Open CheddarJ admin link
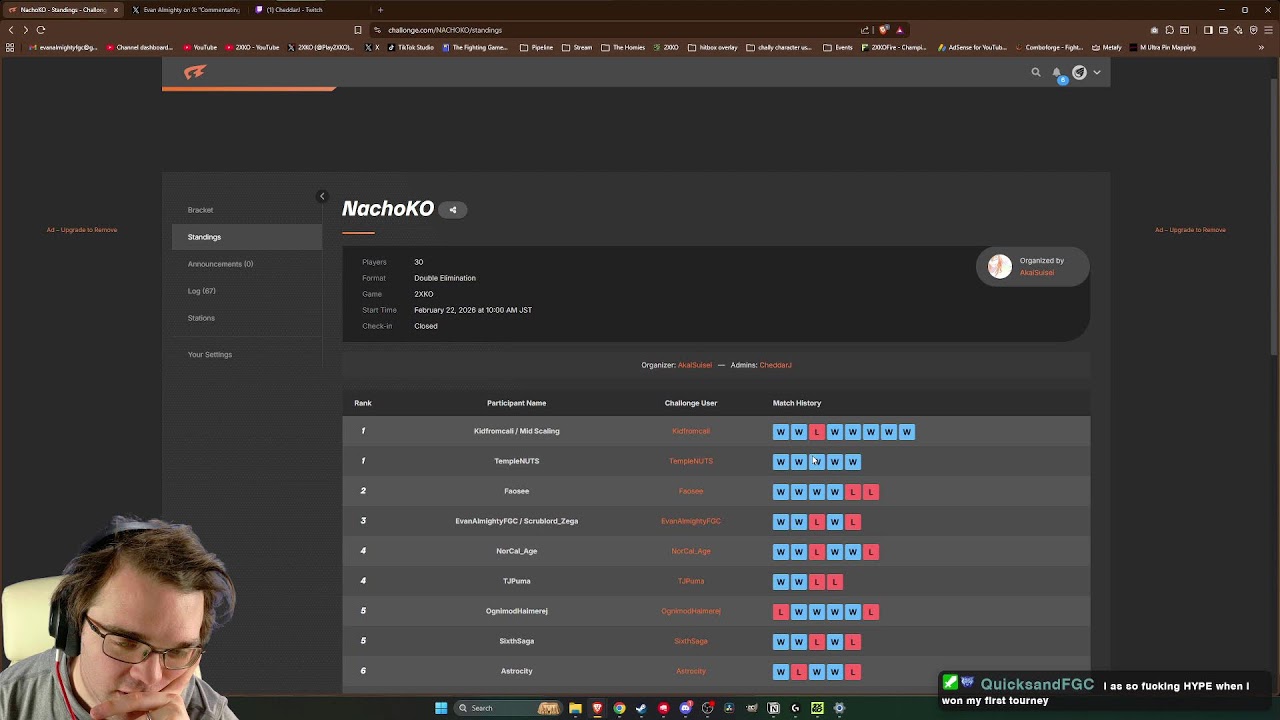This screenshot has width=1280, height=720. (775, 365)
